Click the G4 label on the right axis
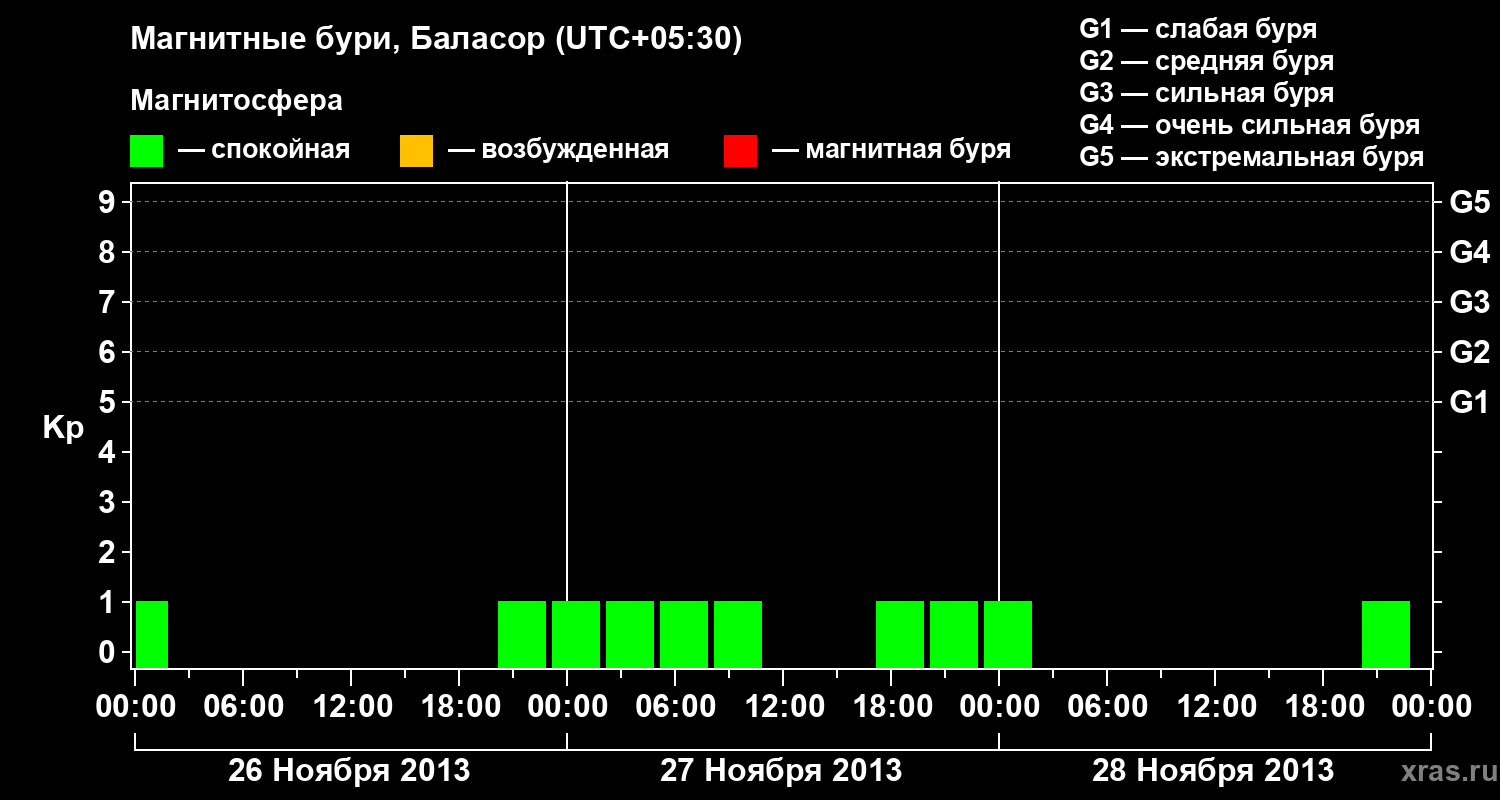Screen dimensions: 1500x800 tap(1469, 252)
